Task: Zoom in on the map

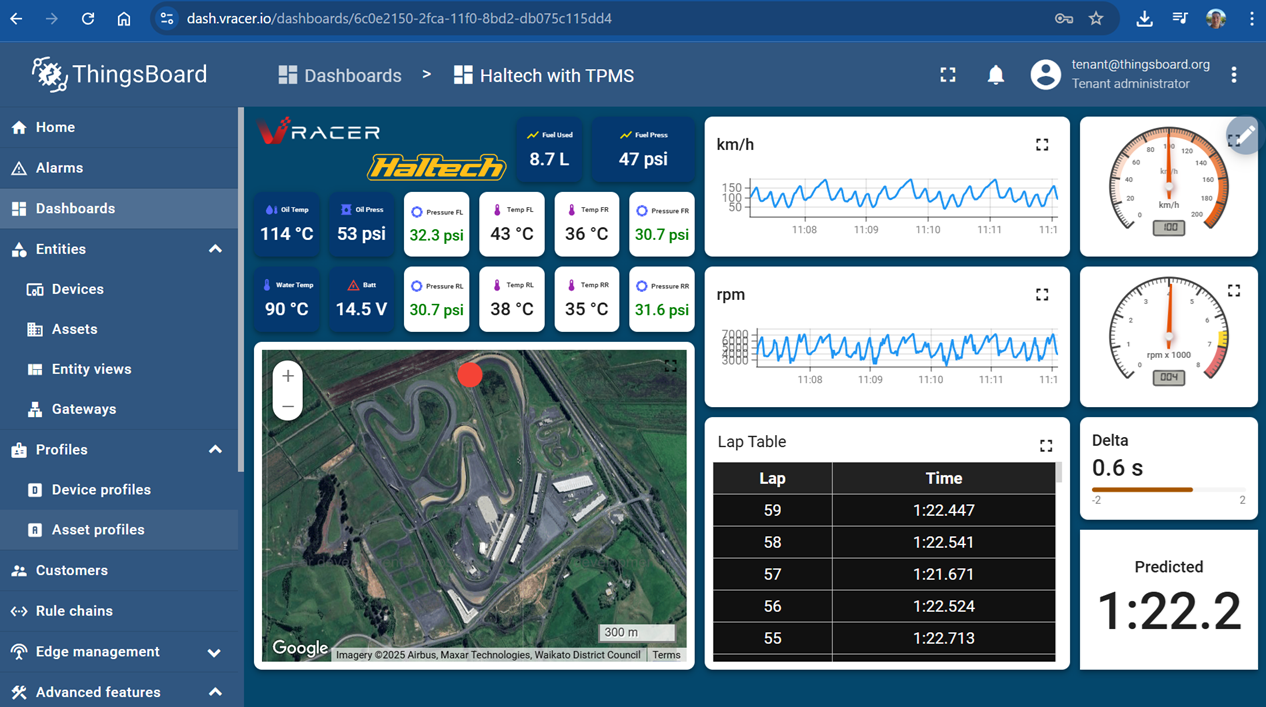Action: point(288,376)
